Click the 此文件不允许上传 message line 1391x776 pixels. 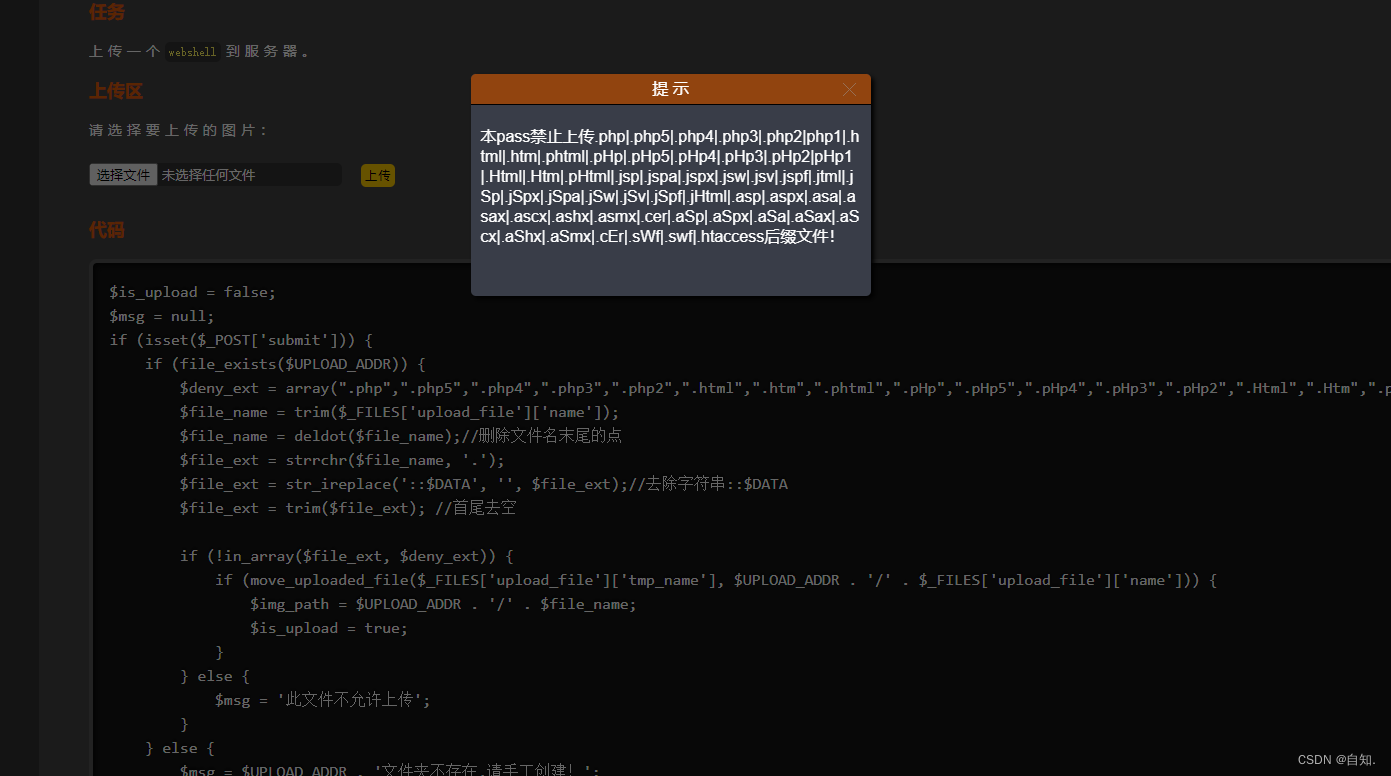[323, 700]
